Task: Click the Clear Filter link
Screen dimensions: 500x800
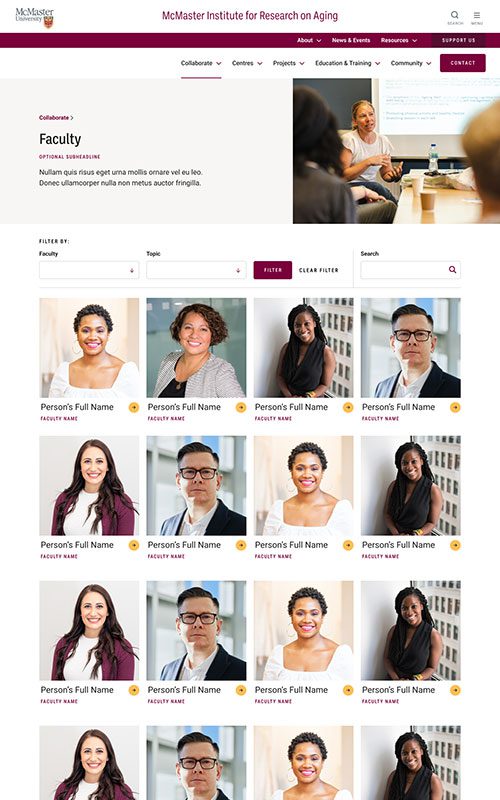Action: point(318,270)
